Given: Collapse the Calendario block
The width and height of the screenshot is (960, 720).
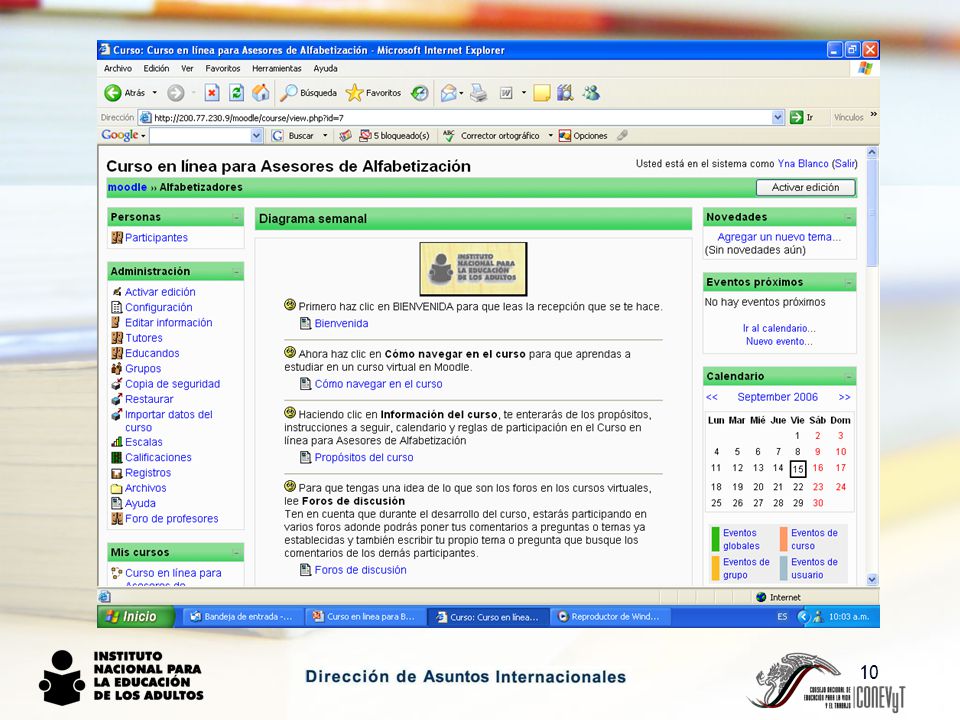Looking at the screenshot, I should (849, 377).
